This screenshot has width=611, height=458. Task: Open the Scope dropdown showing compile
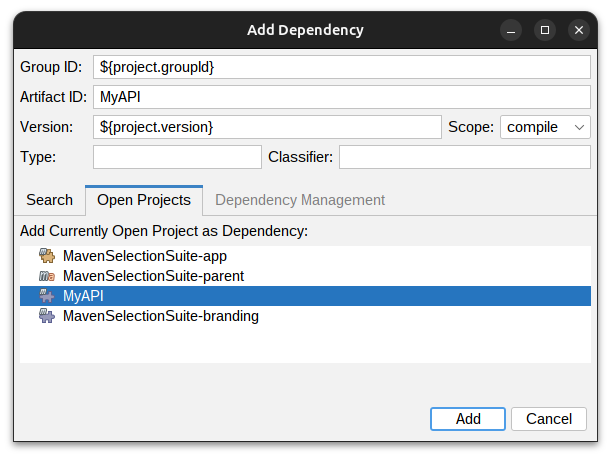pos(545,127)
